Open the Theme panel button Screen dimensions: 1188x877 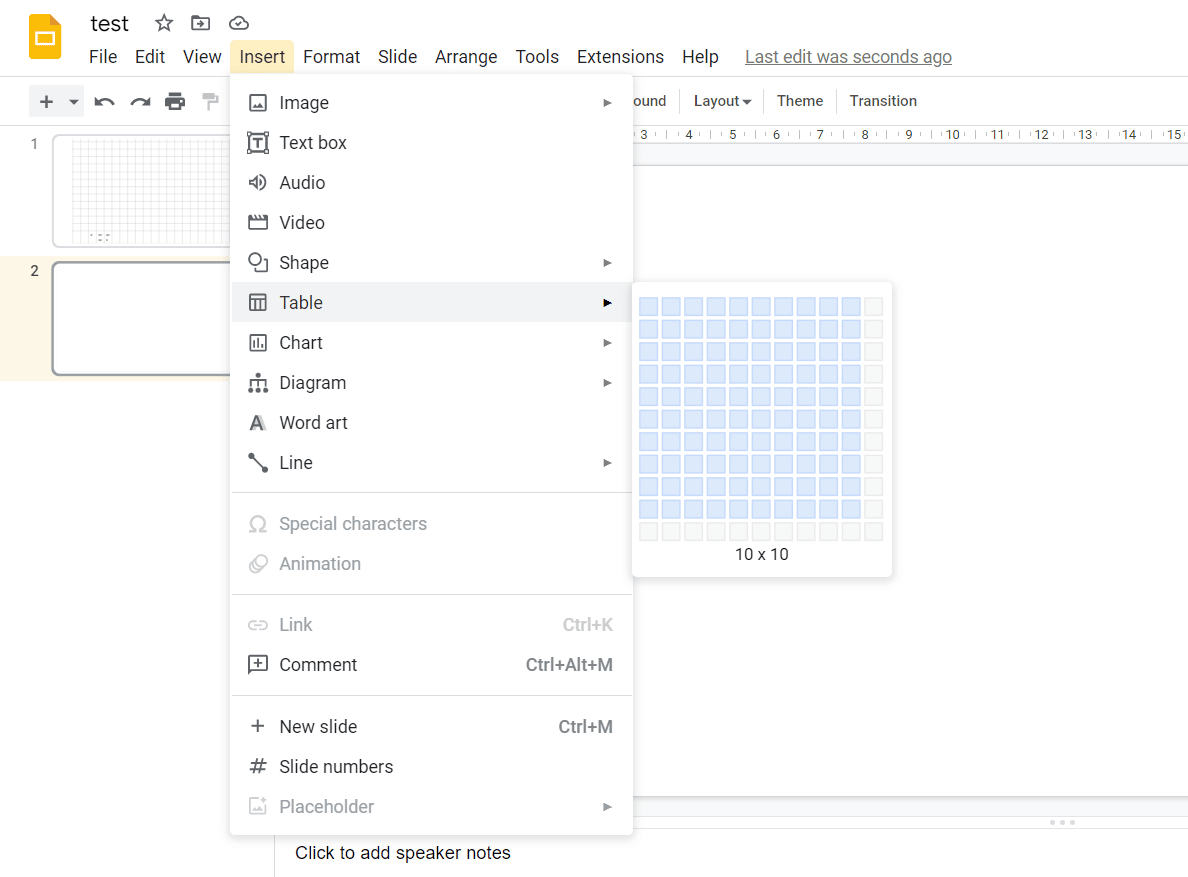coord(799,101)
